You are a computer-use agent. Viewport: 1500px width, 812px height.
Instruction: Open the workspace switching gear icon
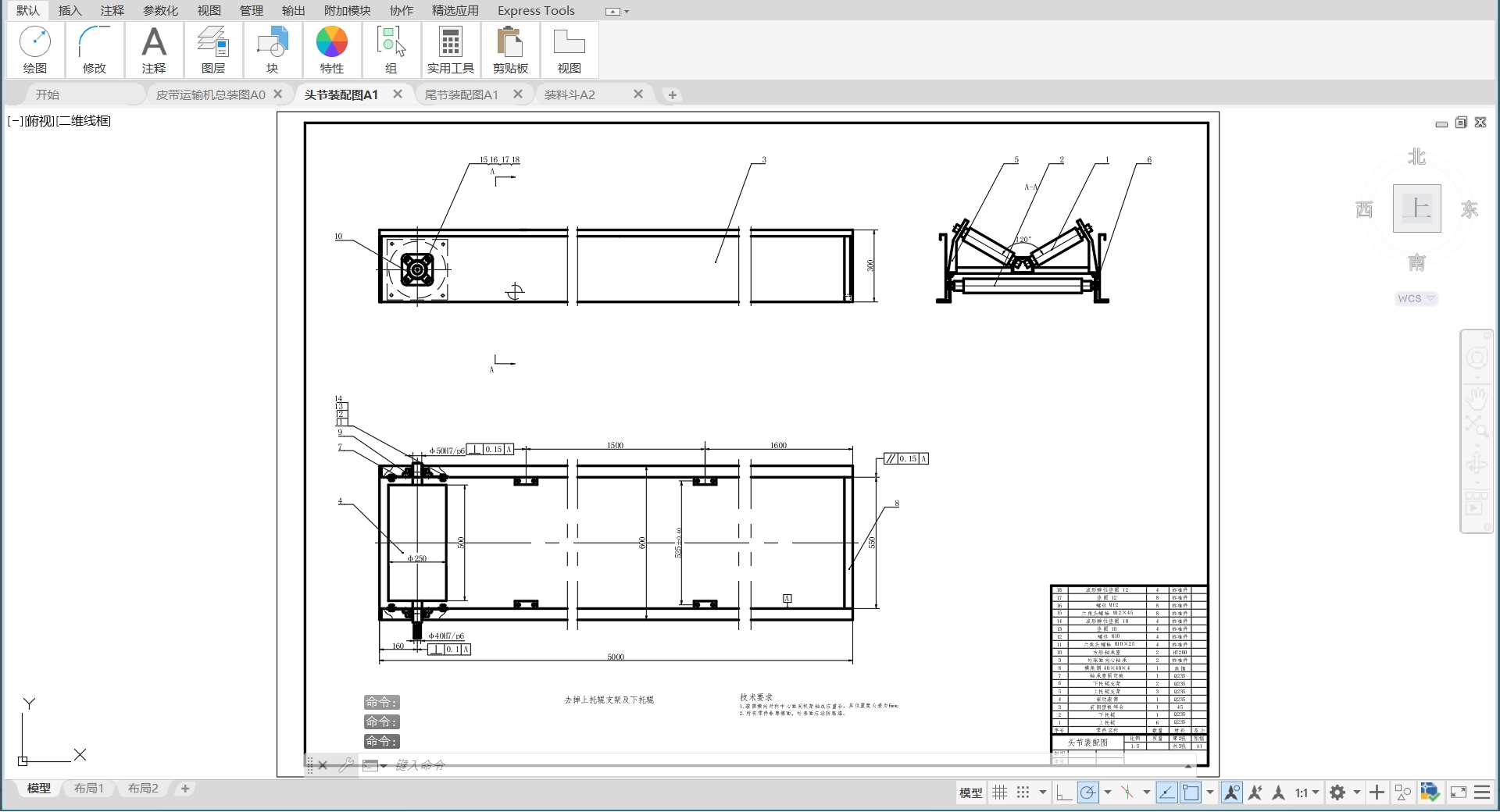(1337, 792)
